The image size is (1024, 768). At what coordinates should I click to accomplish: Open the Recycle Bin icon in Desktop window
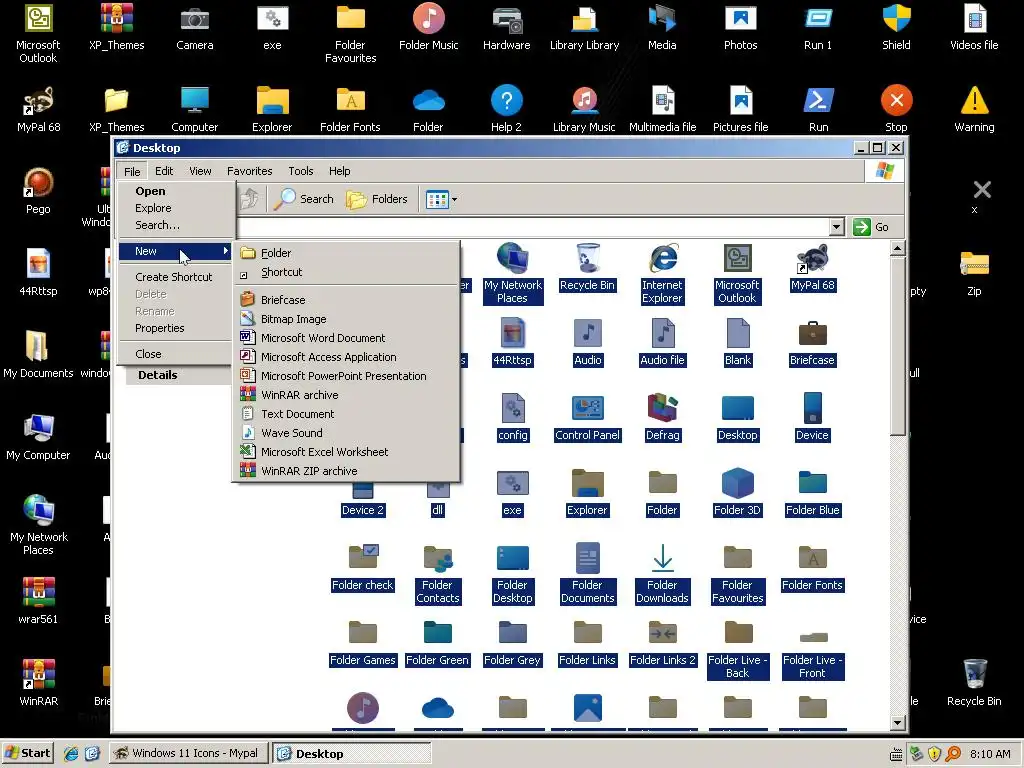[x=587, y=267]
